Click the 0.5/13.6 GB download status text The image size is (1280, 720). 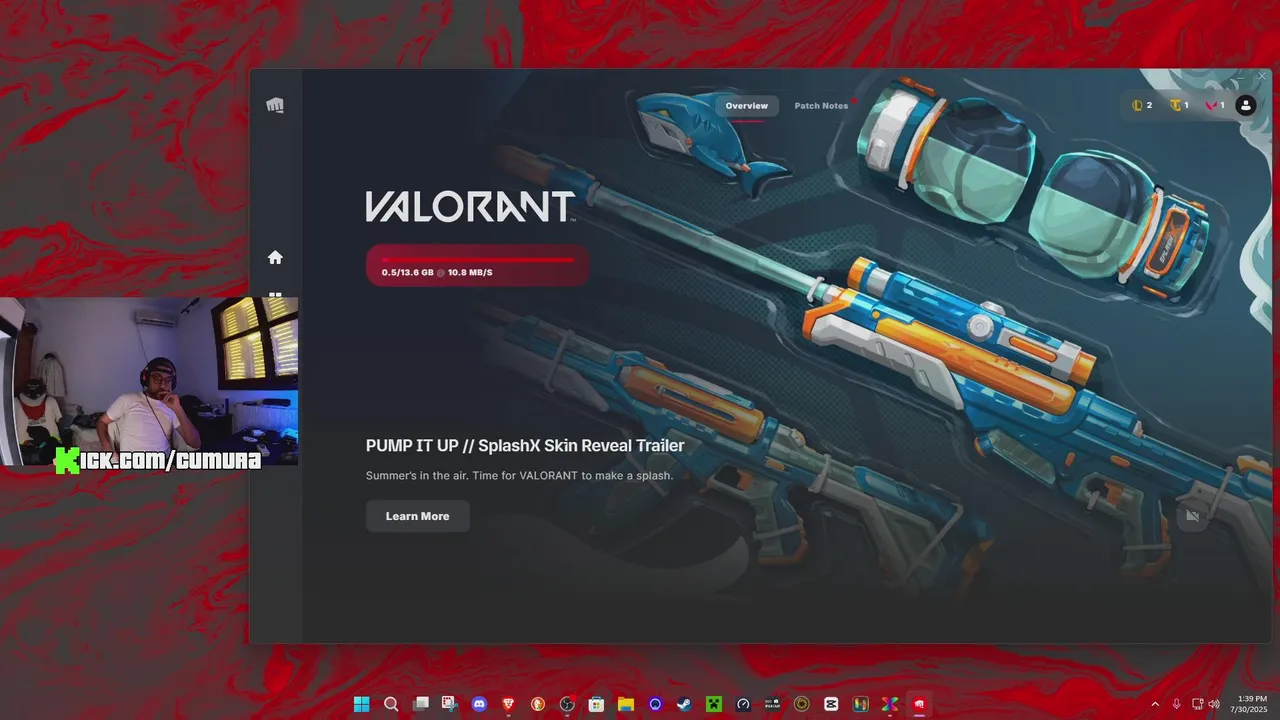click(437, 272)
